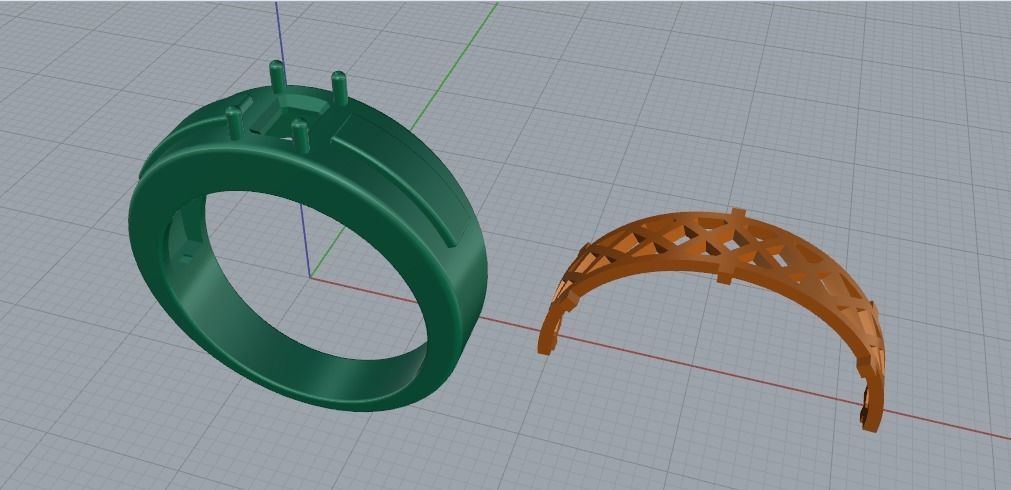Screen dimensions: 1011x490
Task: Click the tallest prong on the green ring
Action: tap(278, 77)
